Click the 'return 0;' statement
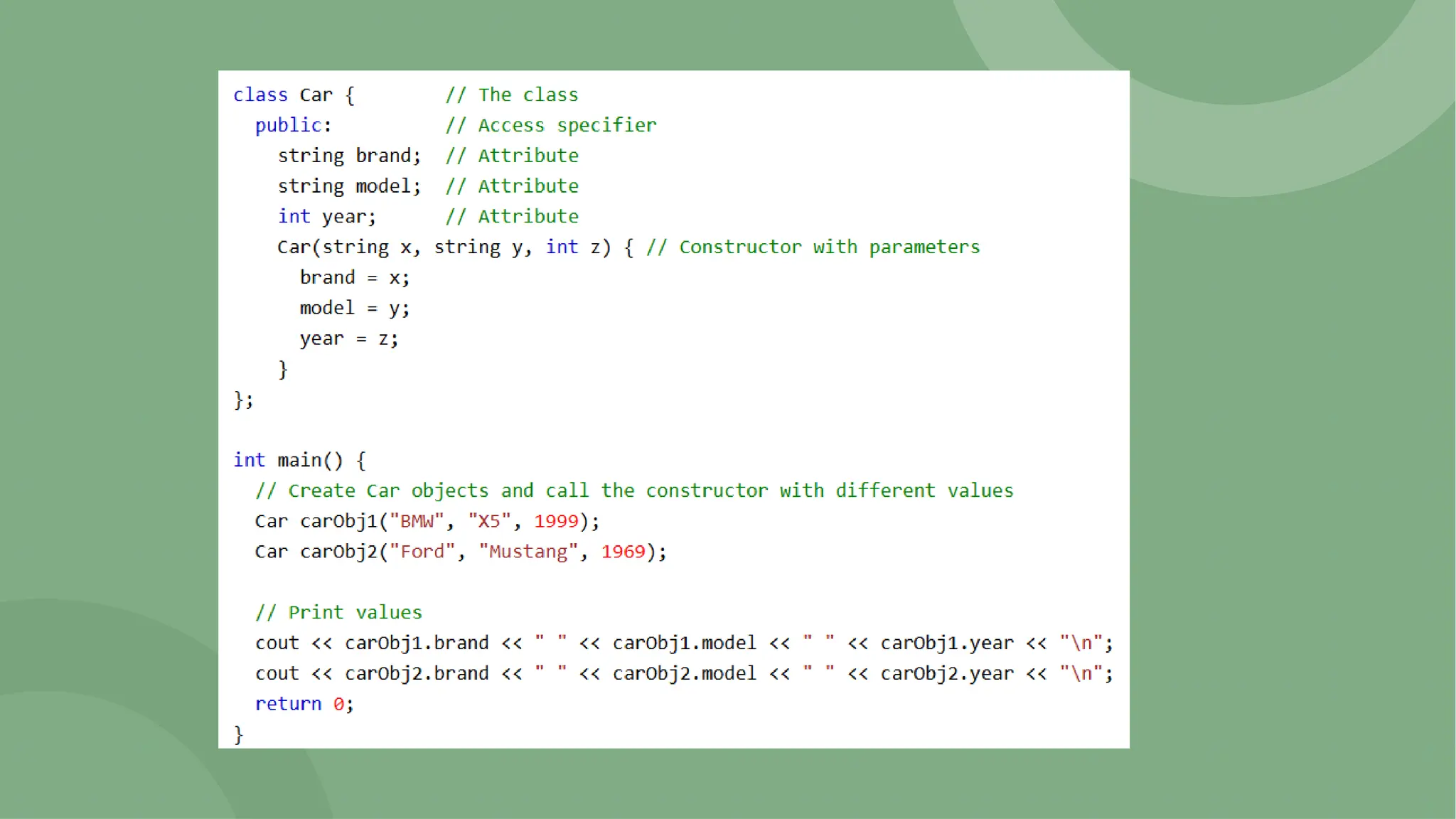The width and height of the screenshot is (1456, 819). coord(304,704)
